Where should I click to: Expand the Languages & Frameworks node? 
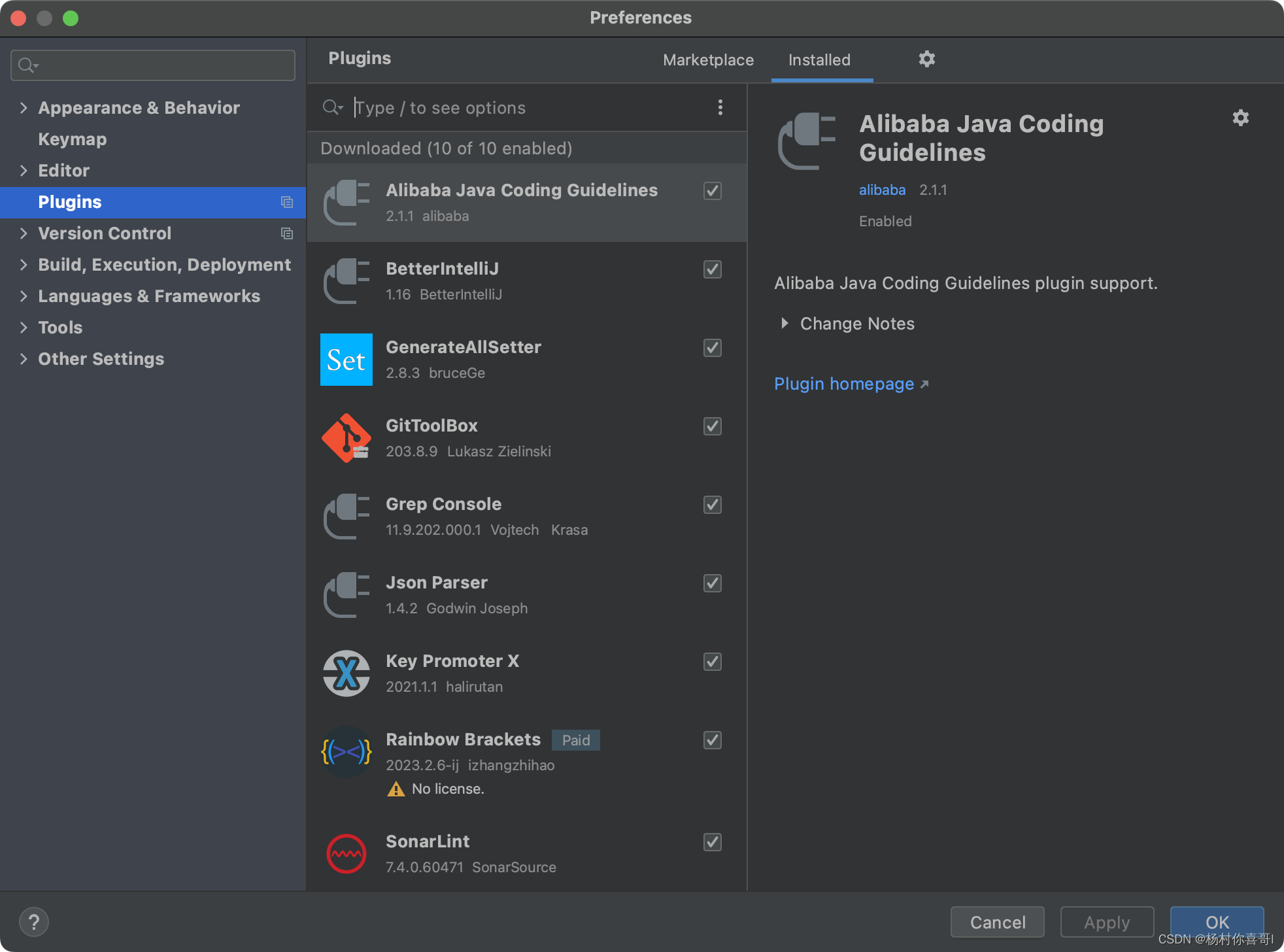24,296
